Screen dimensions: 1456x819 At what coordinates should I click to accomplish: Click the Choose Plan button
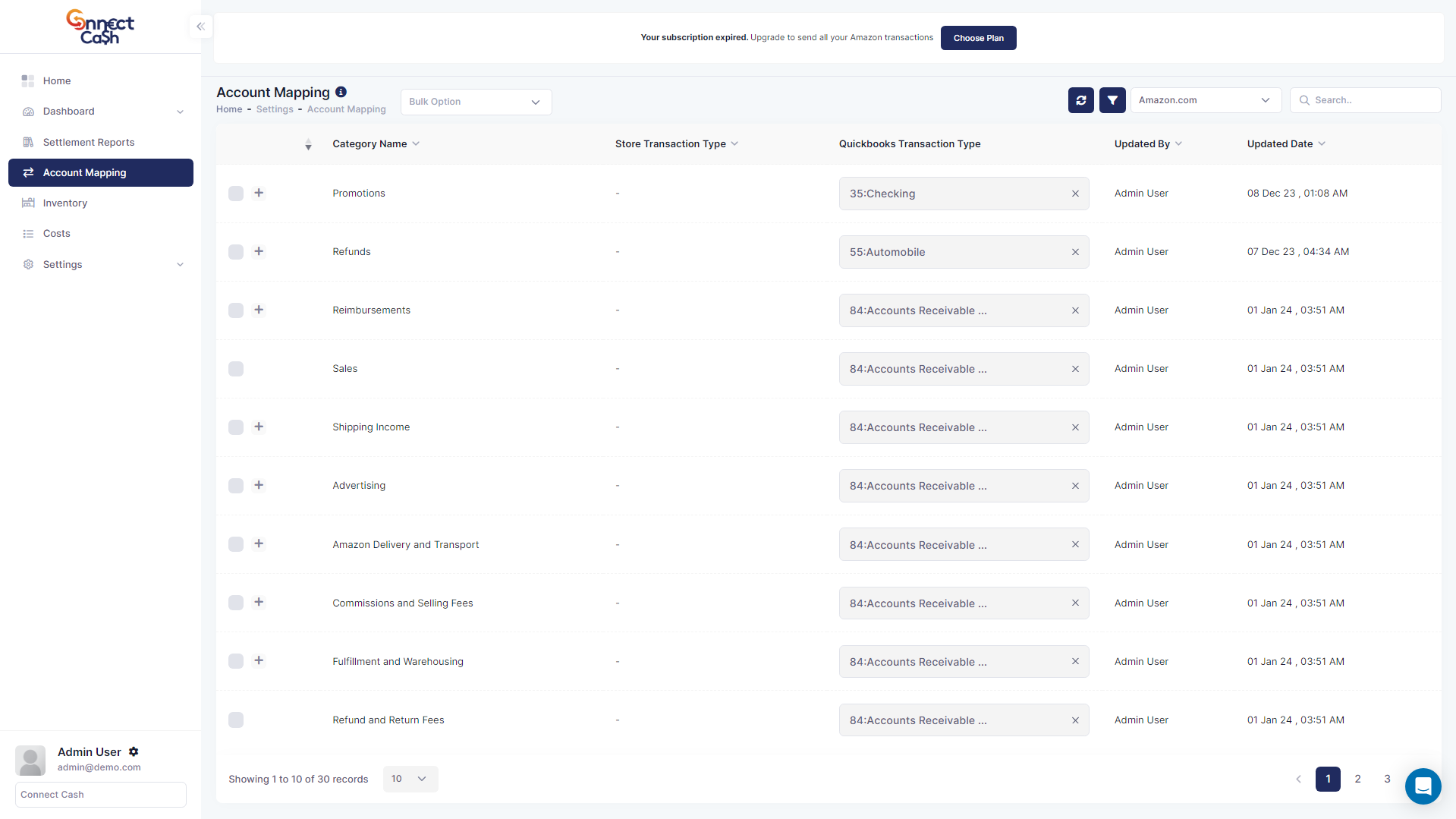click(978, 38)
